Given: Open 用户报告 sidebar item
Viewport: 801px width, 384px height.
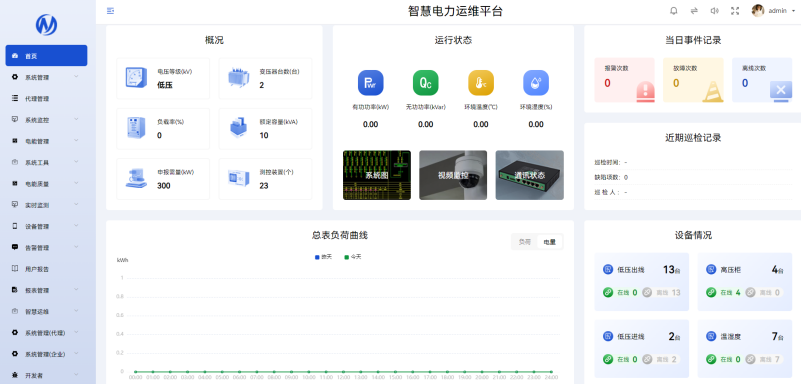Looking at the screenshot, I should (46, 269).
